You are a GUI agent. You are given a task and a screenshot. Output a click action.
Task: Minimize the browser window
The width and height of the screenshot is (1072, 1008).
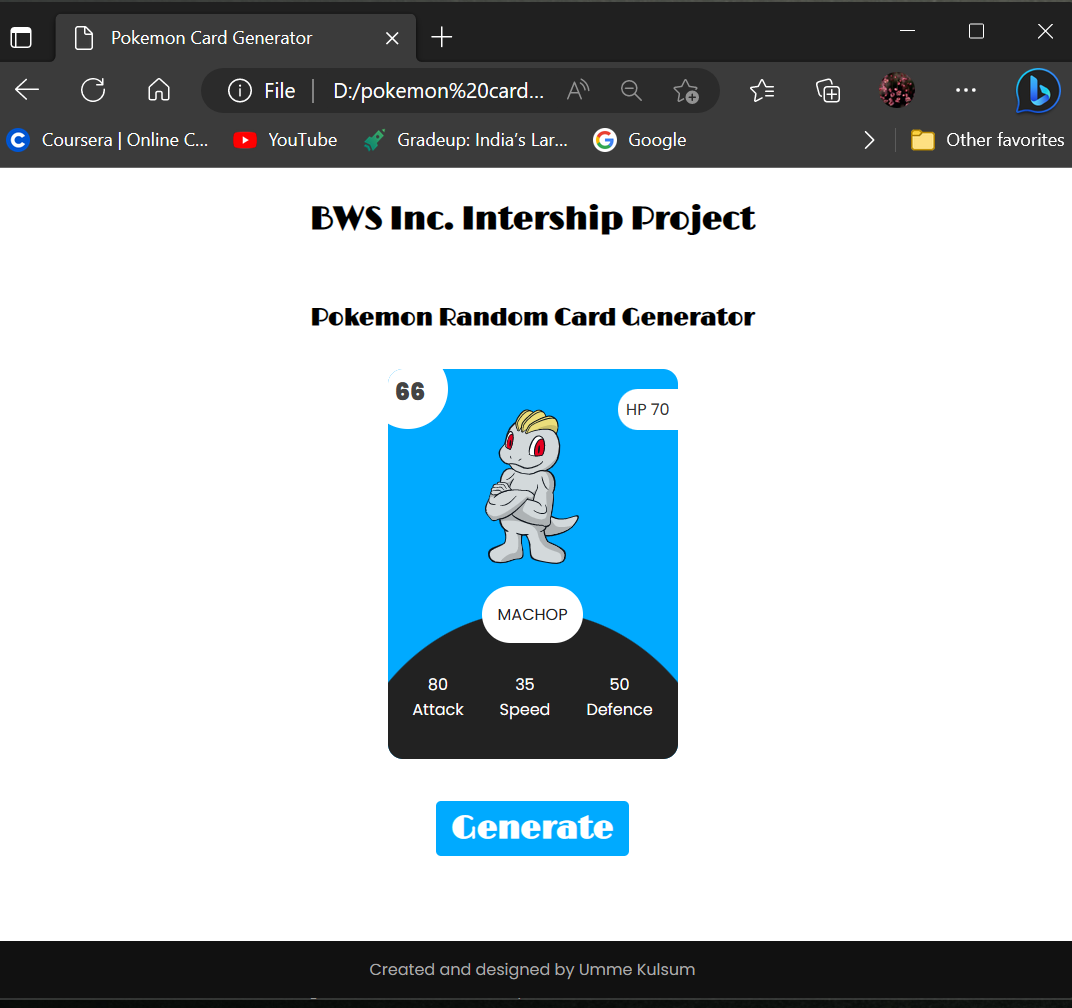(907, 31)
